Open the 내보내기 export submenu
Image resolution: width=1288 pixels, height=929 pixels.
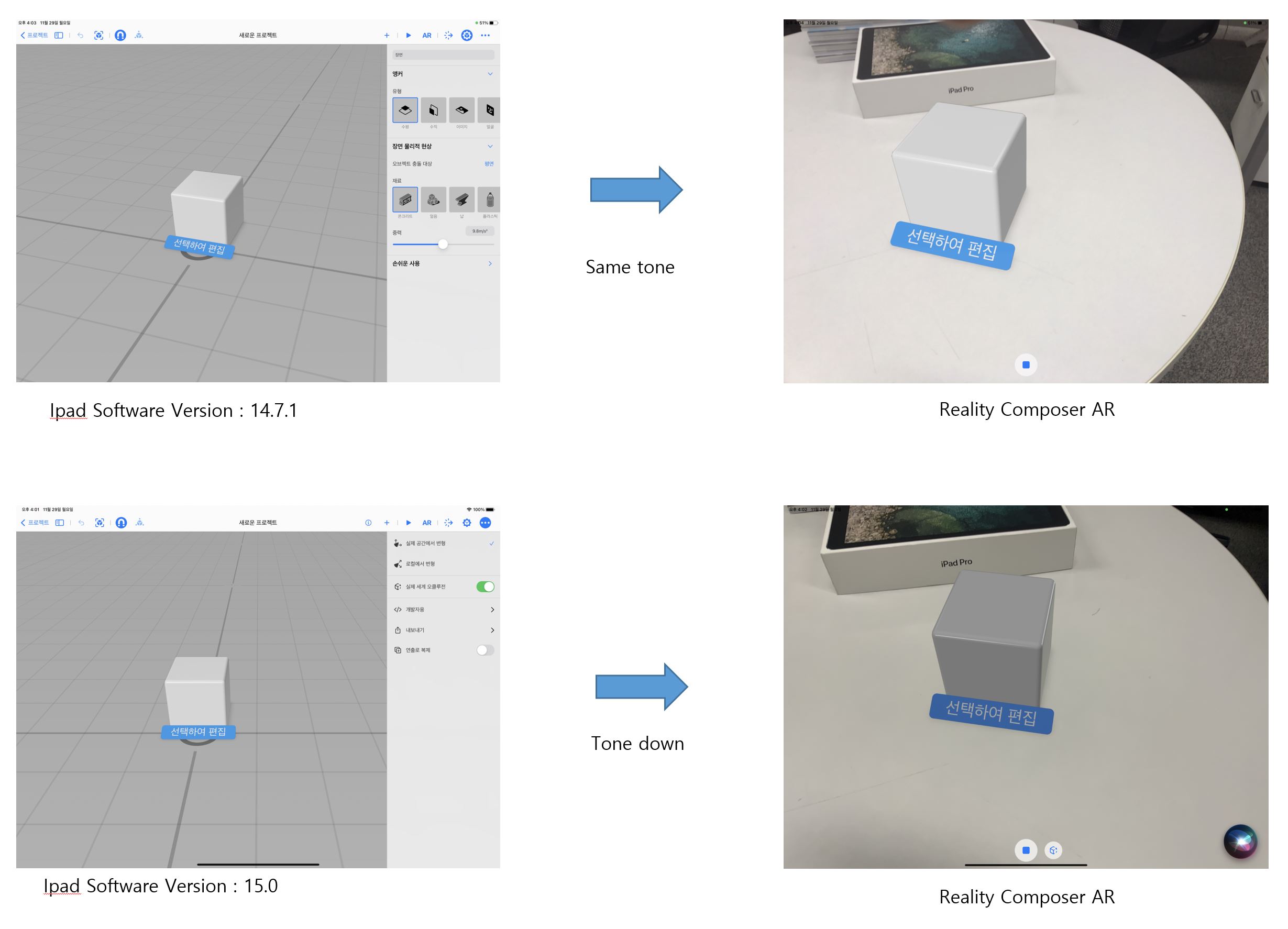click(444, 630)
